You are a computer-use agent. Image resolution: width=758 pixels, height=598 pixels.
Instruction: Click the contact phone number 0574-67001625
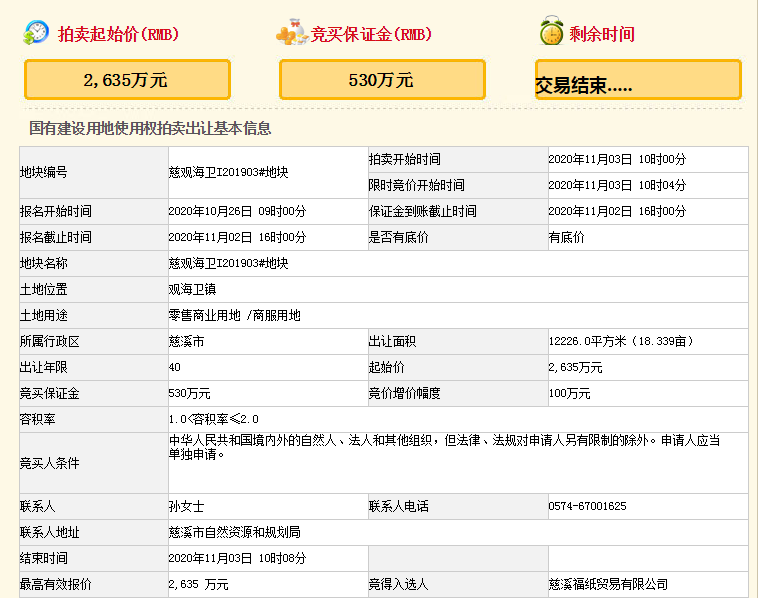point(587,506)
